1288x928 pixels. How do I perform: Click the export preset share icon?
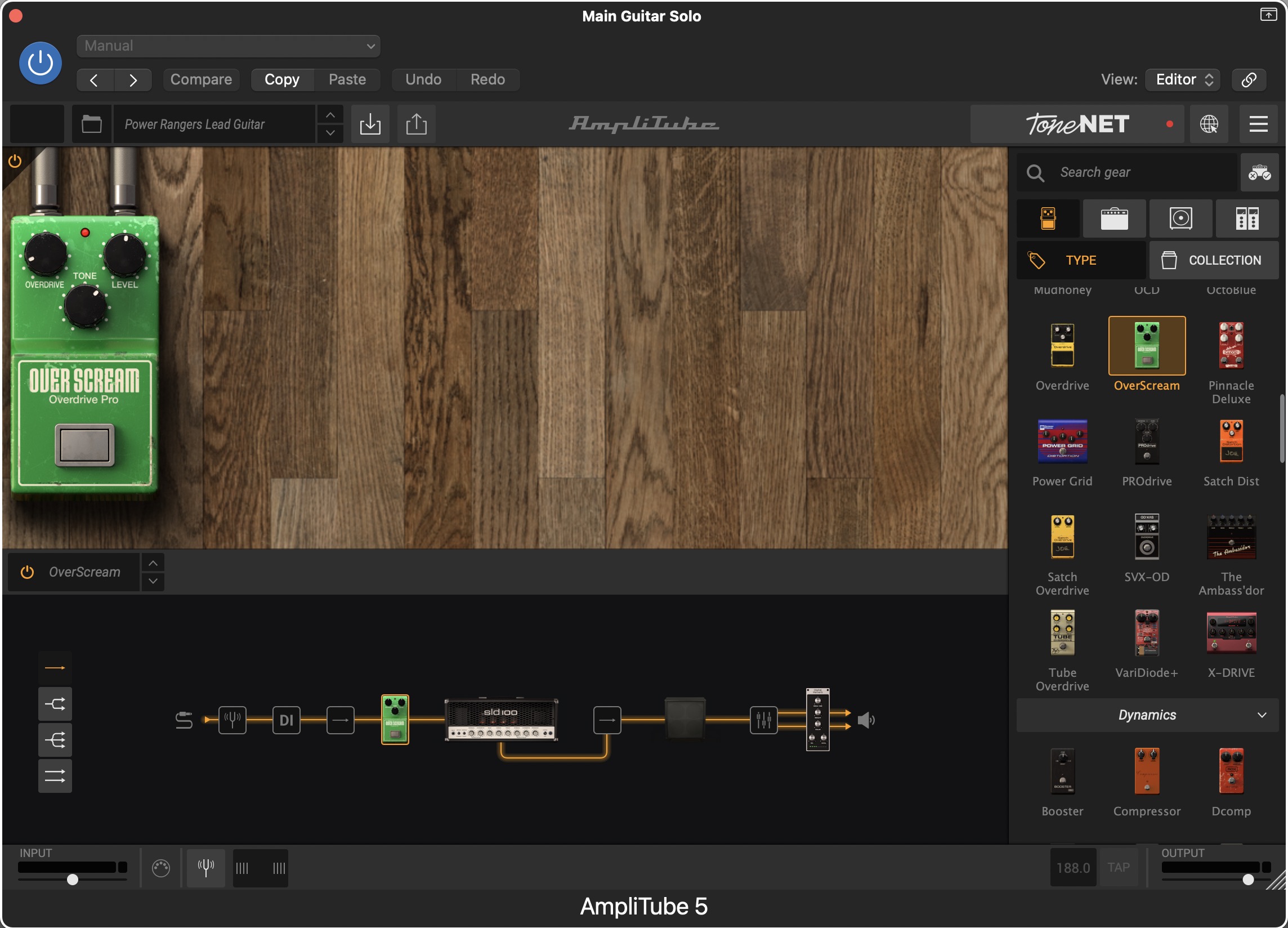click(416, 124)
